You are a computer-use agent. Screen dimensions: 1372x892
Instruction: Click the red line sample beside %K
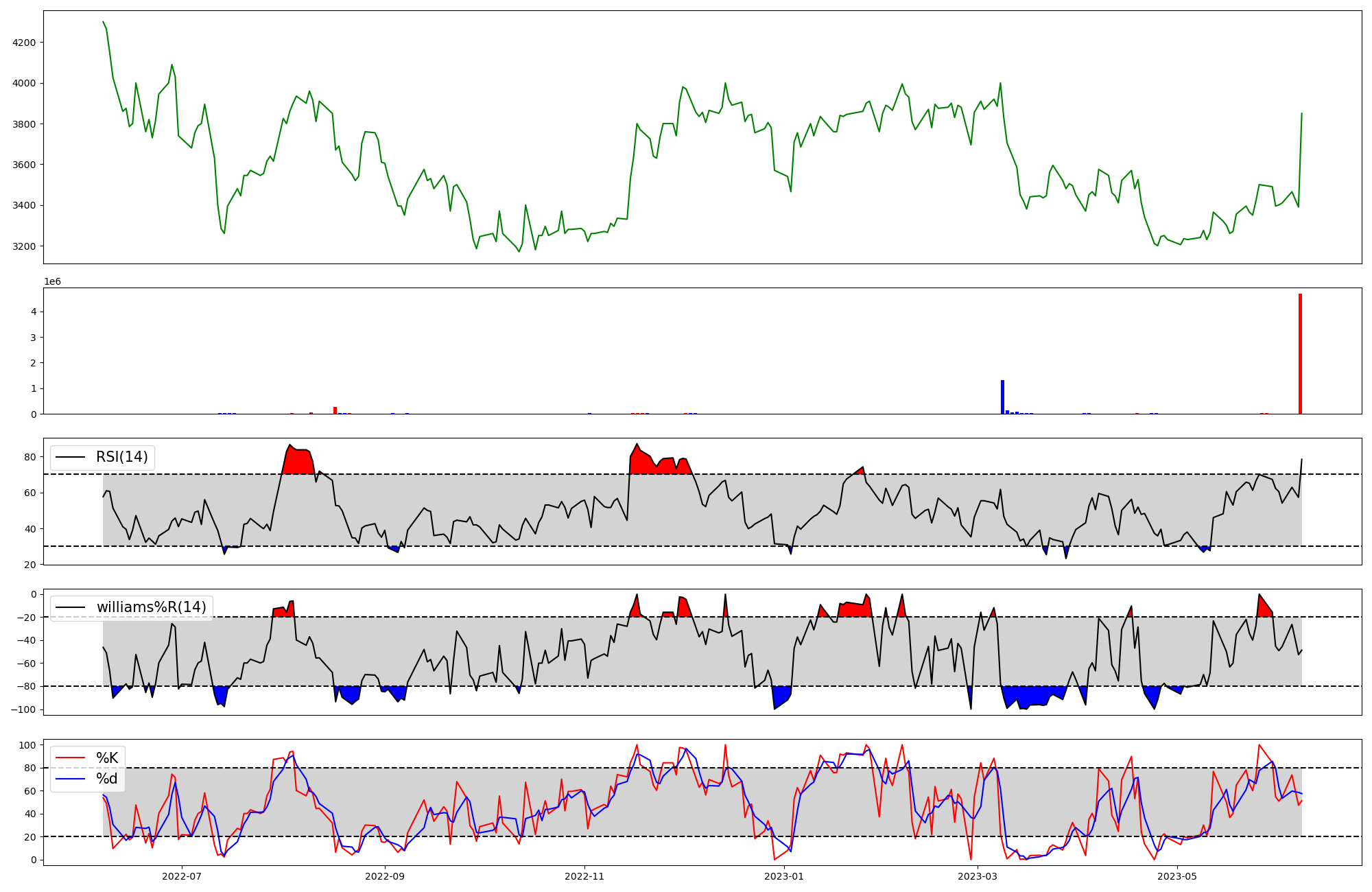point(71,758)
